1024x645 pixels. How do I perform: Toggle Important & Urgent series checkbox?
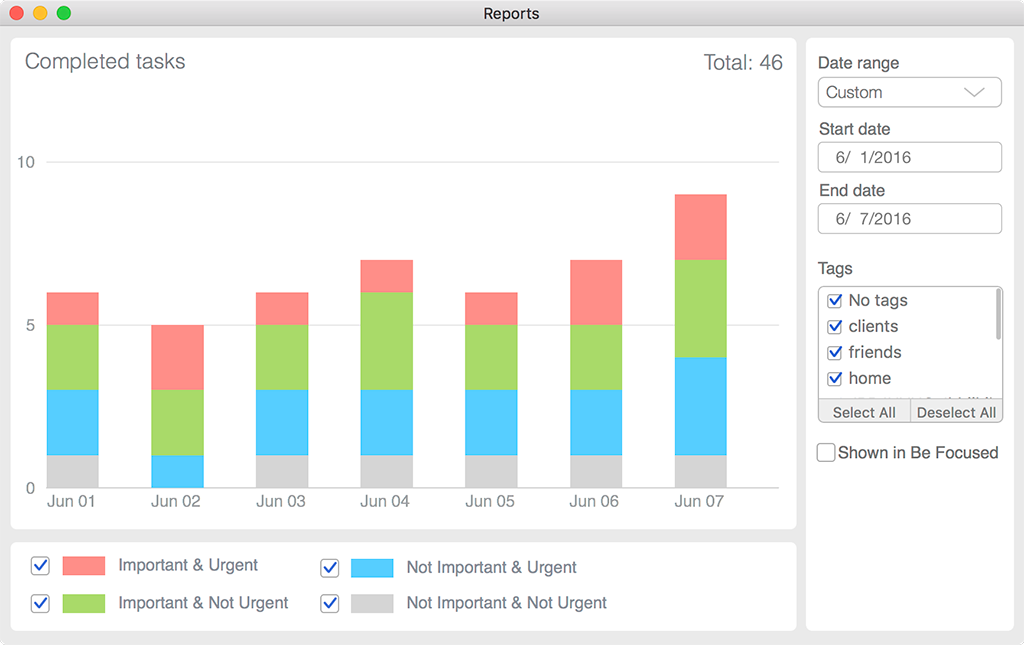click(40, 566)
